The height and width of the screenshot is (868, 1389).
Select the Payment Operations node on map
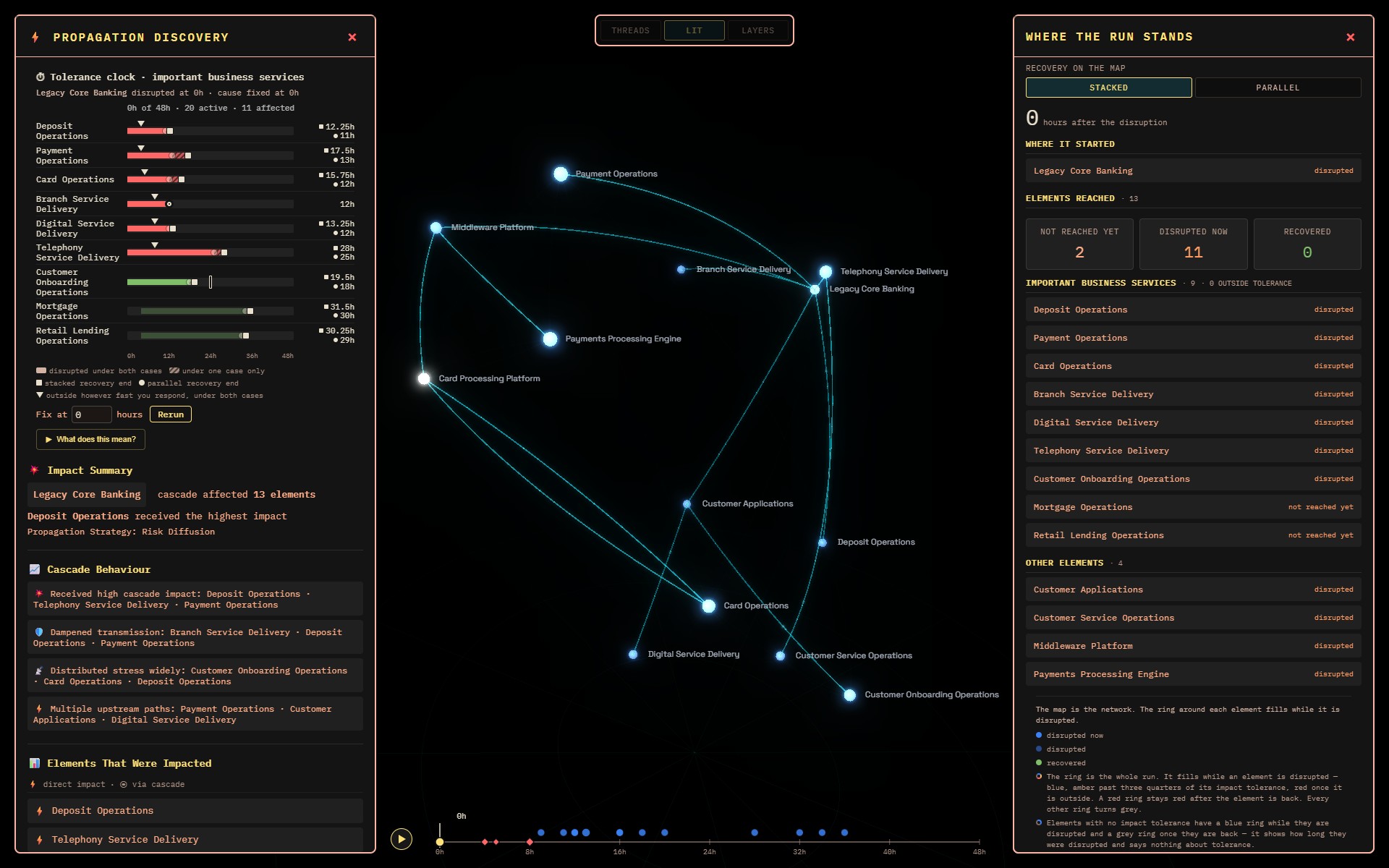tap(561, 174)
